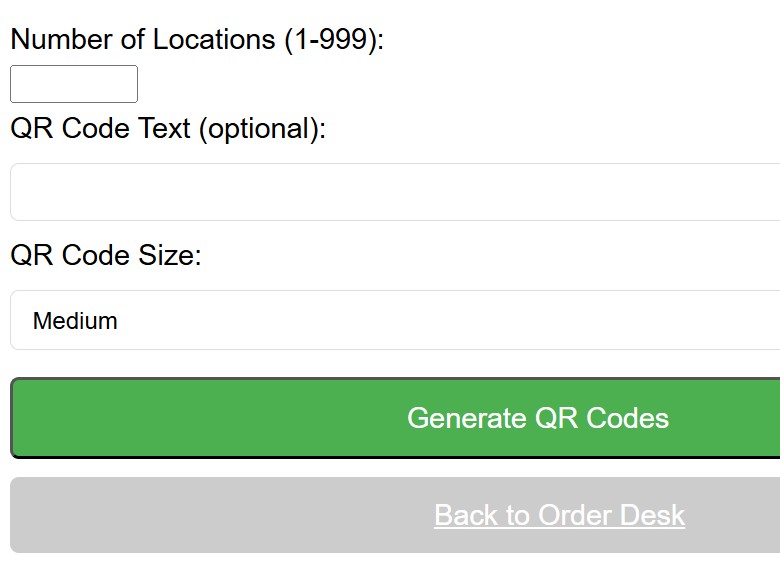Open the QR Code Size dropdown
Viewport: 780px width, 566px height.
pos(395,320)
